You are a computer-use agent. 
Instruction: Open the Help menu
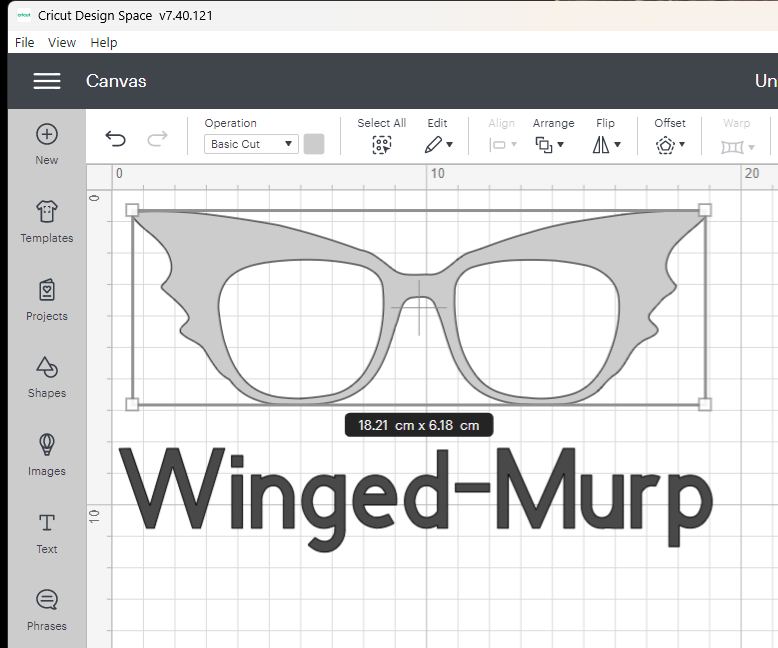tap(104, 42)
